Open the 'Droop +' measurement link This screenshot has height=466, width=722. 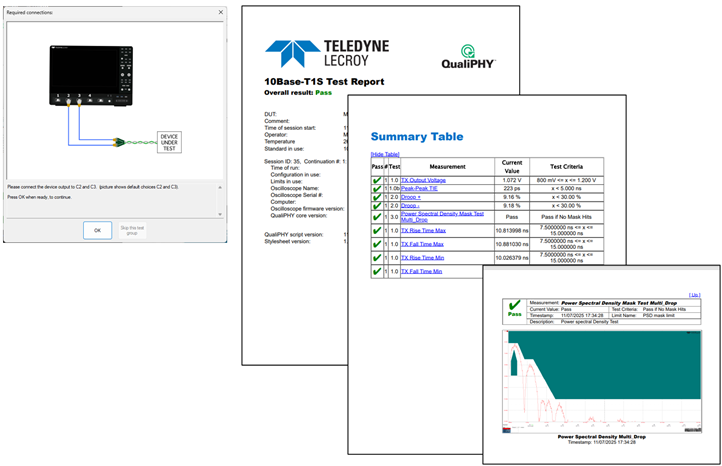pyautogui.click(x=411, y=197)
